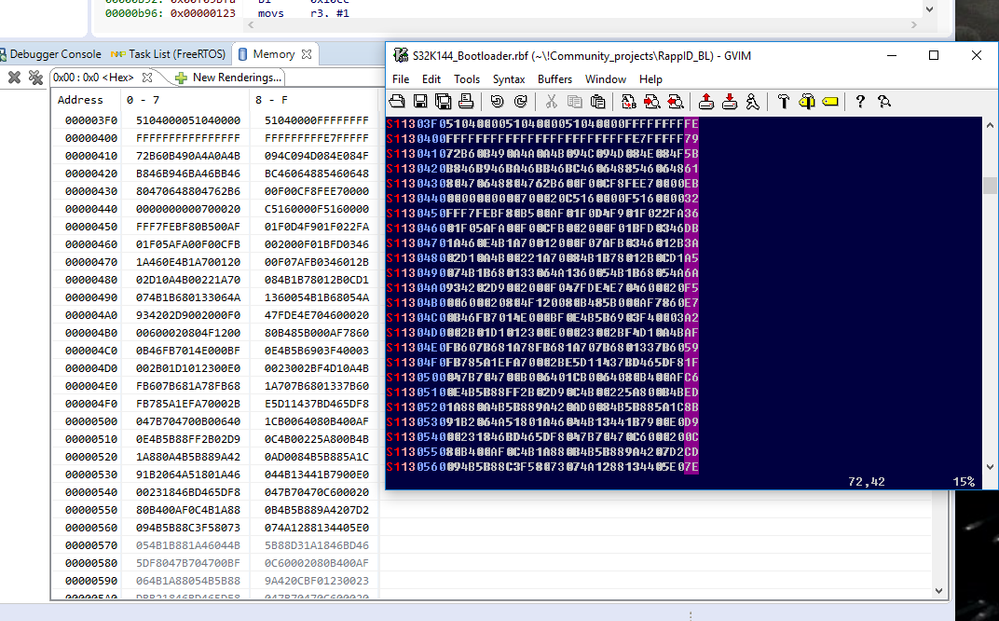The width and height of the screenshot is (999, 621).
Task: Select the Memory tab
Action: [x=274, y=54]
